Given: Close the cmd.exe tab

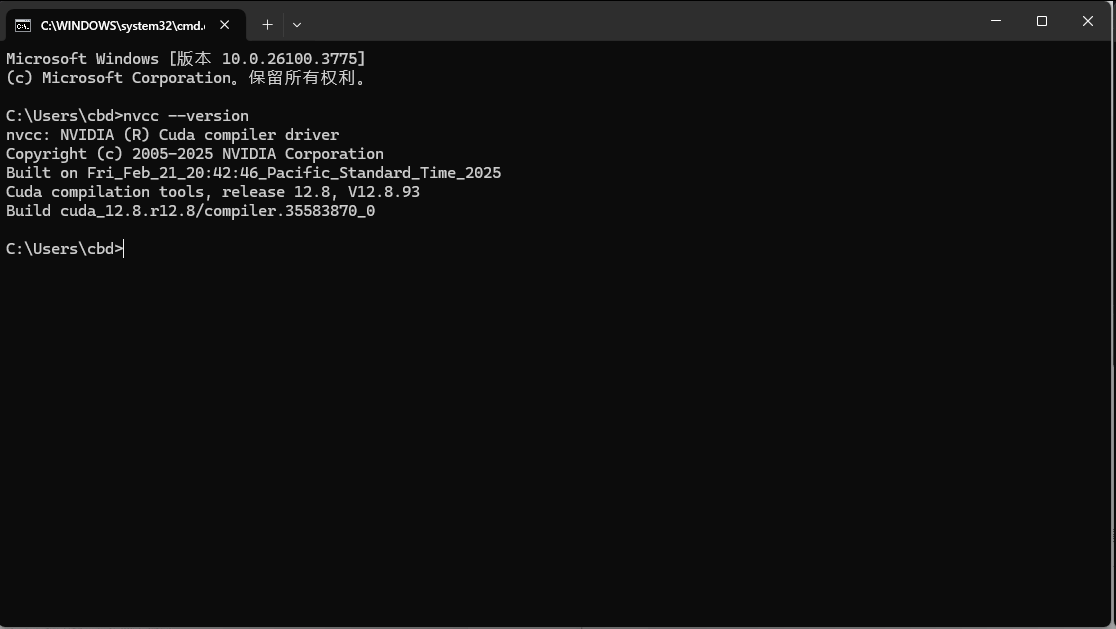Looking at the screenshot, I should click(x=225, y=25).
